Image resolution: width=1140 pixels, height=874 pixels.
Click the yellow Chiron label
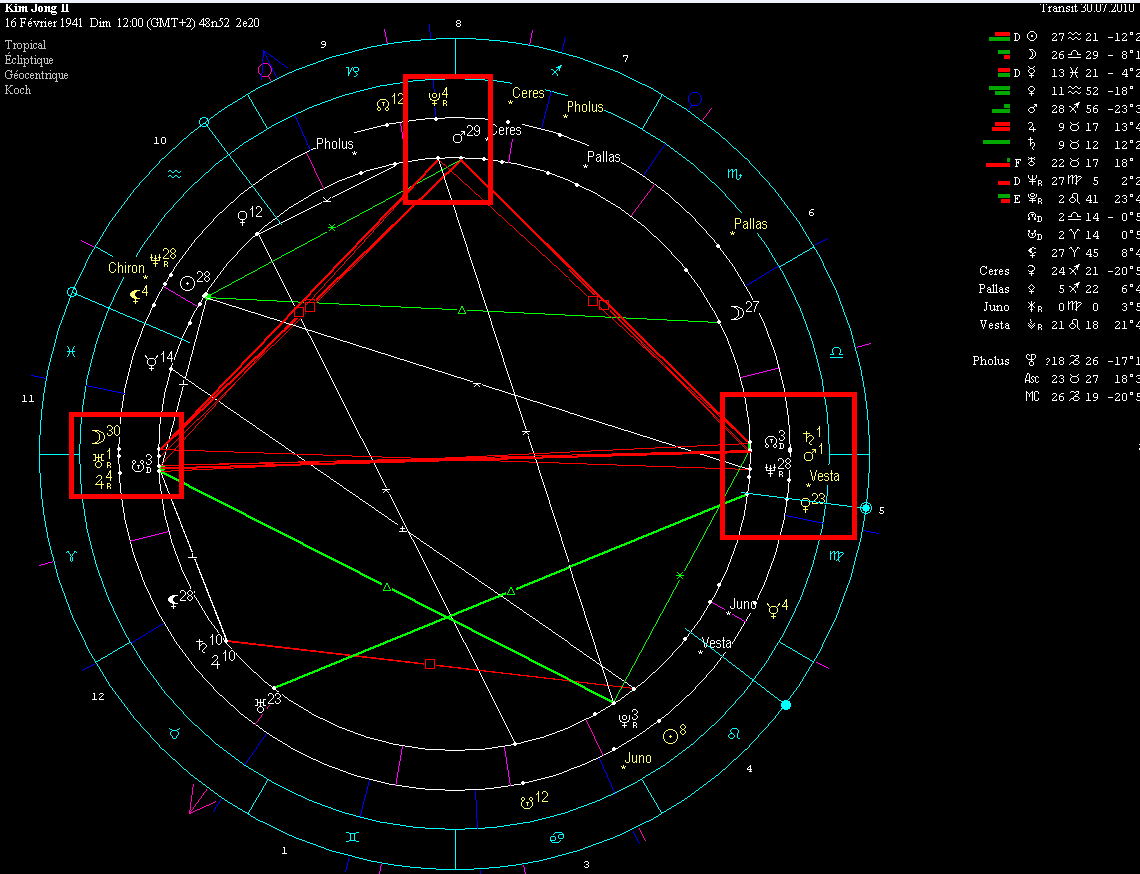tap(127, 268)
